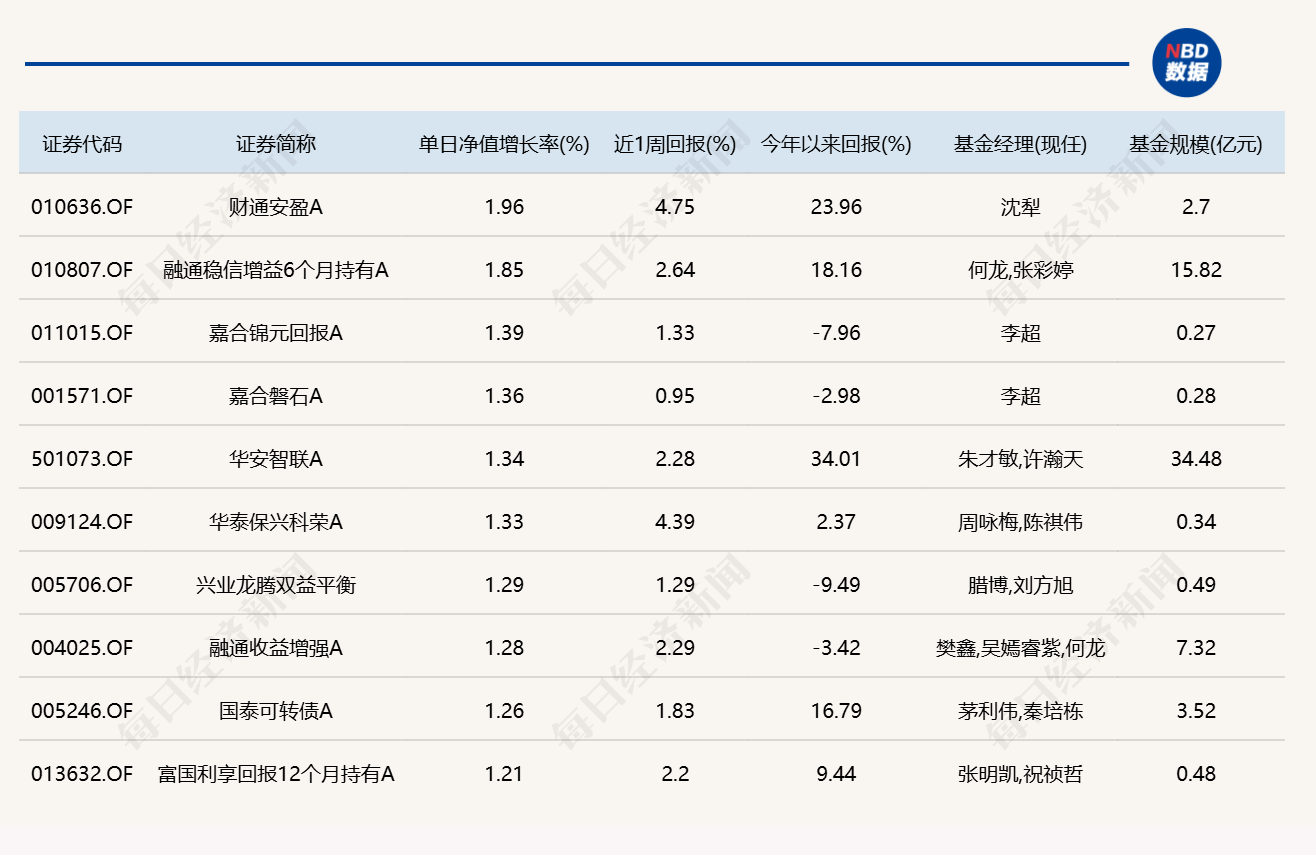
Task: Click fund code 011015.OF
Action: 82,333
